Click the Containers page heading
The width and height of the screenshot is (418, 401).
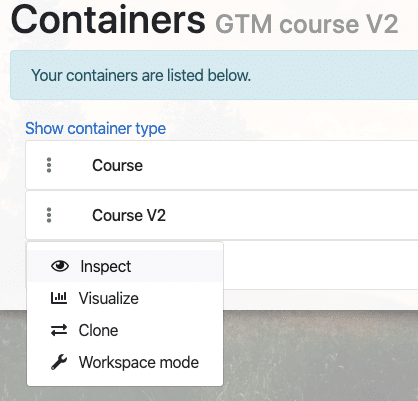click(108, 20)
